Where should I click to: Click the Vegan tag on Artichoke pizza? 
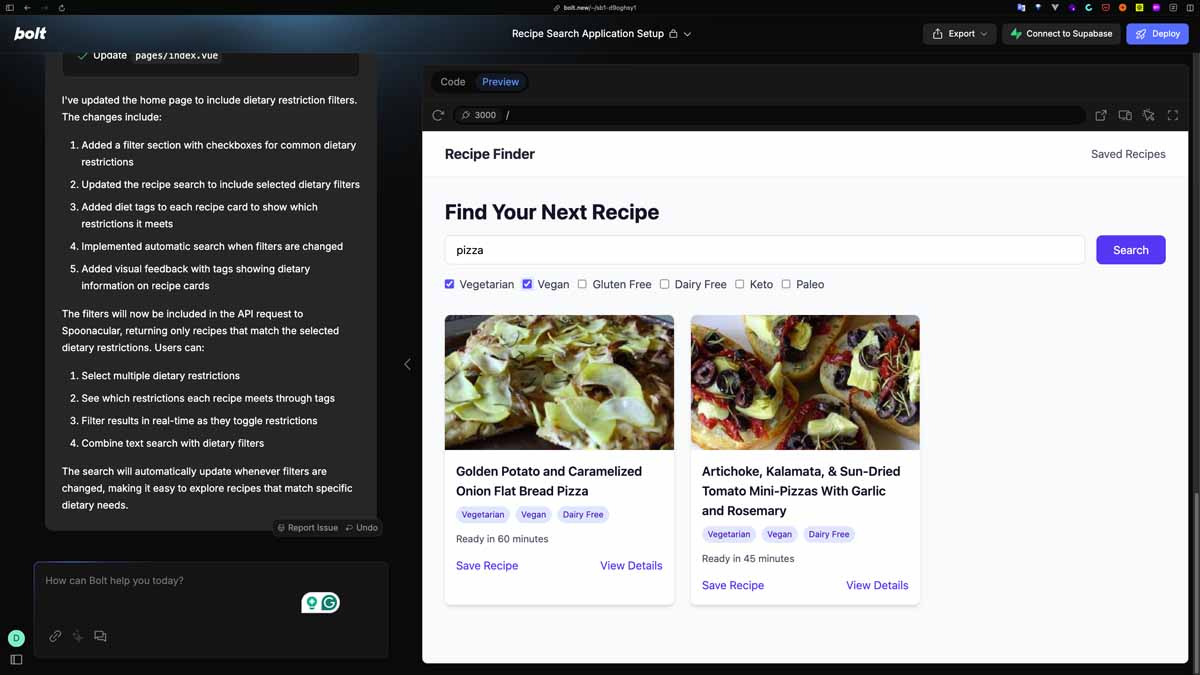[779, 534]
